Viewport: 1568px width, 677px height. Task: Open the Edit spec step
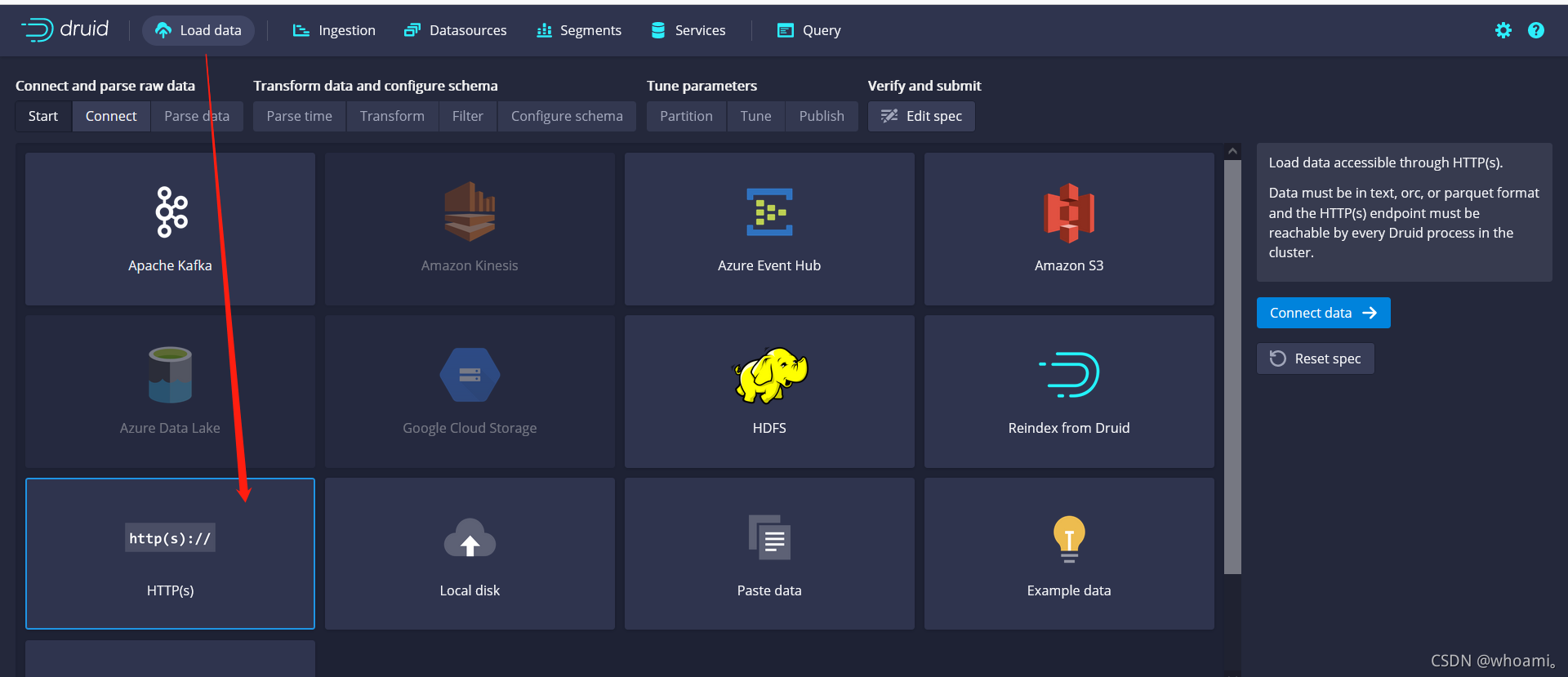click(921, 116)
